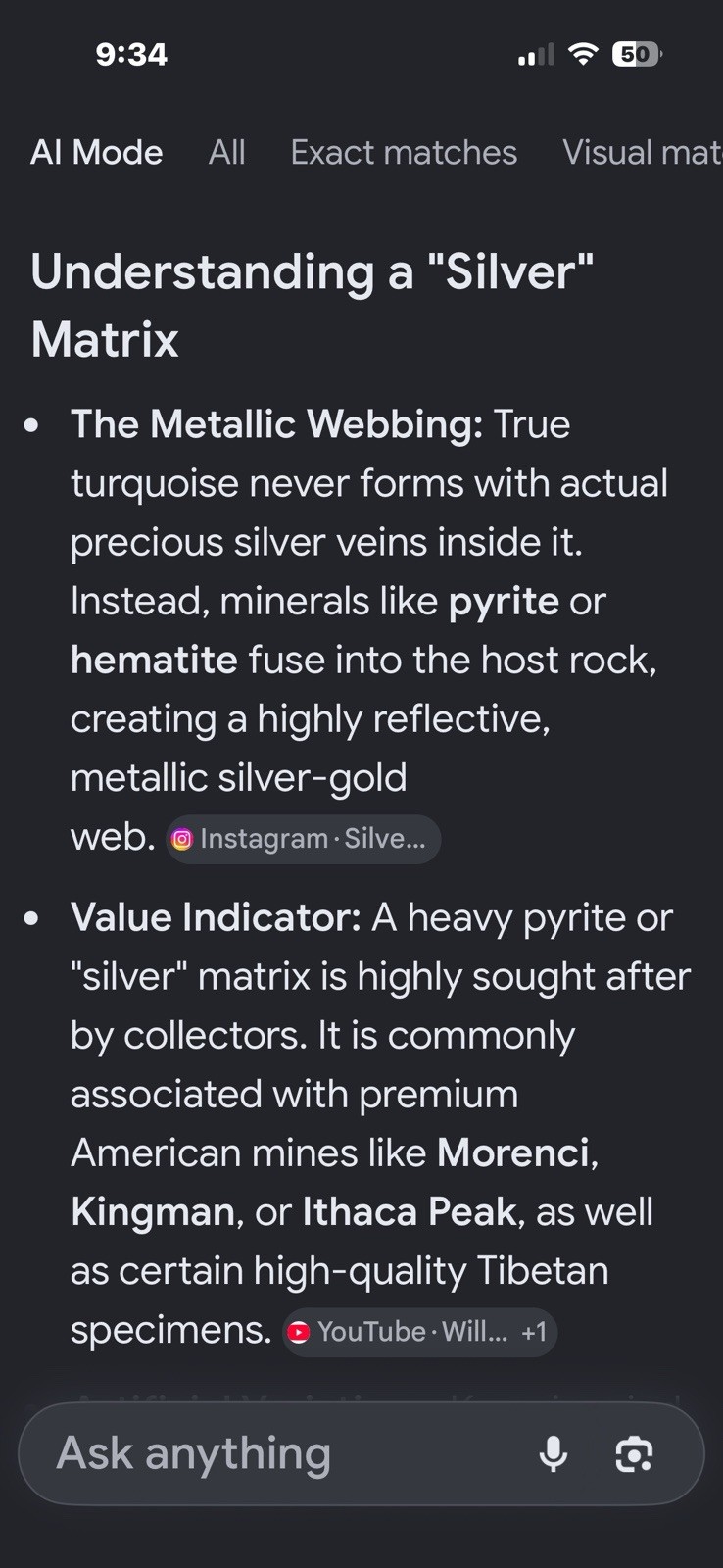
Task: Tap the Understanding a "Silver" Matrix heading
Action: click(x=313, y=306)
